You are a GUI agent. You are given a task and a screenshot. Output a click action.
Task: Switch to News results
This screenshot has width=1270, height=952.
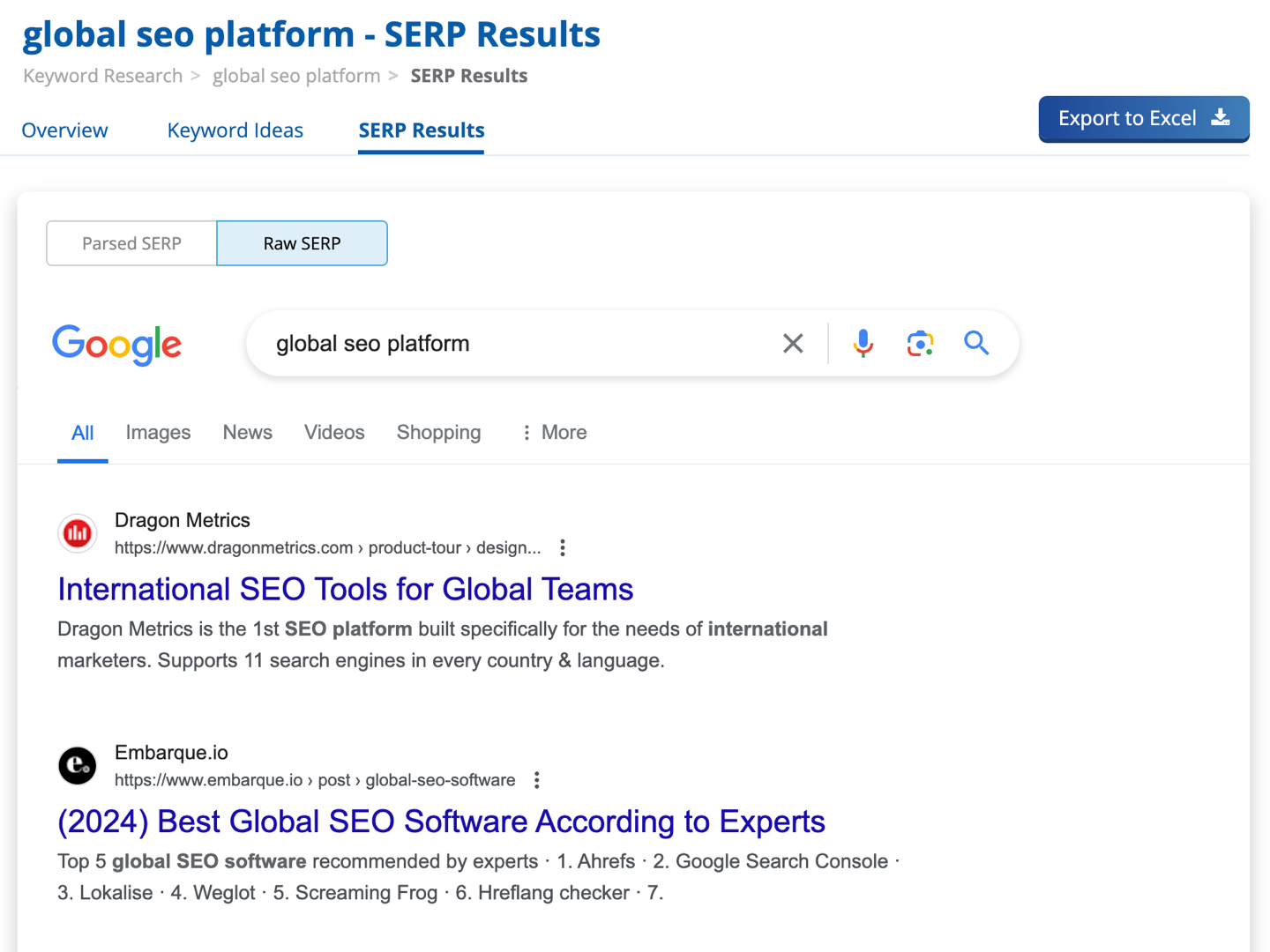click(248, 433)
